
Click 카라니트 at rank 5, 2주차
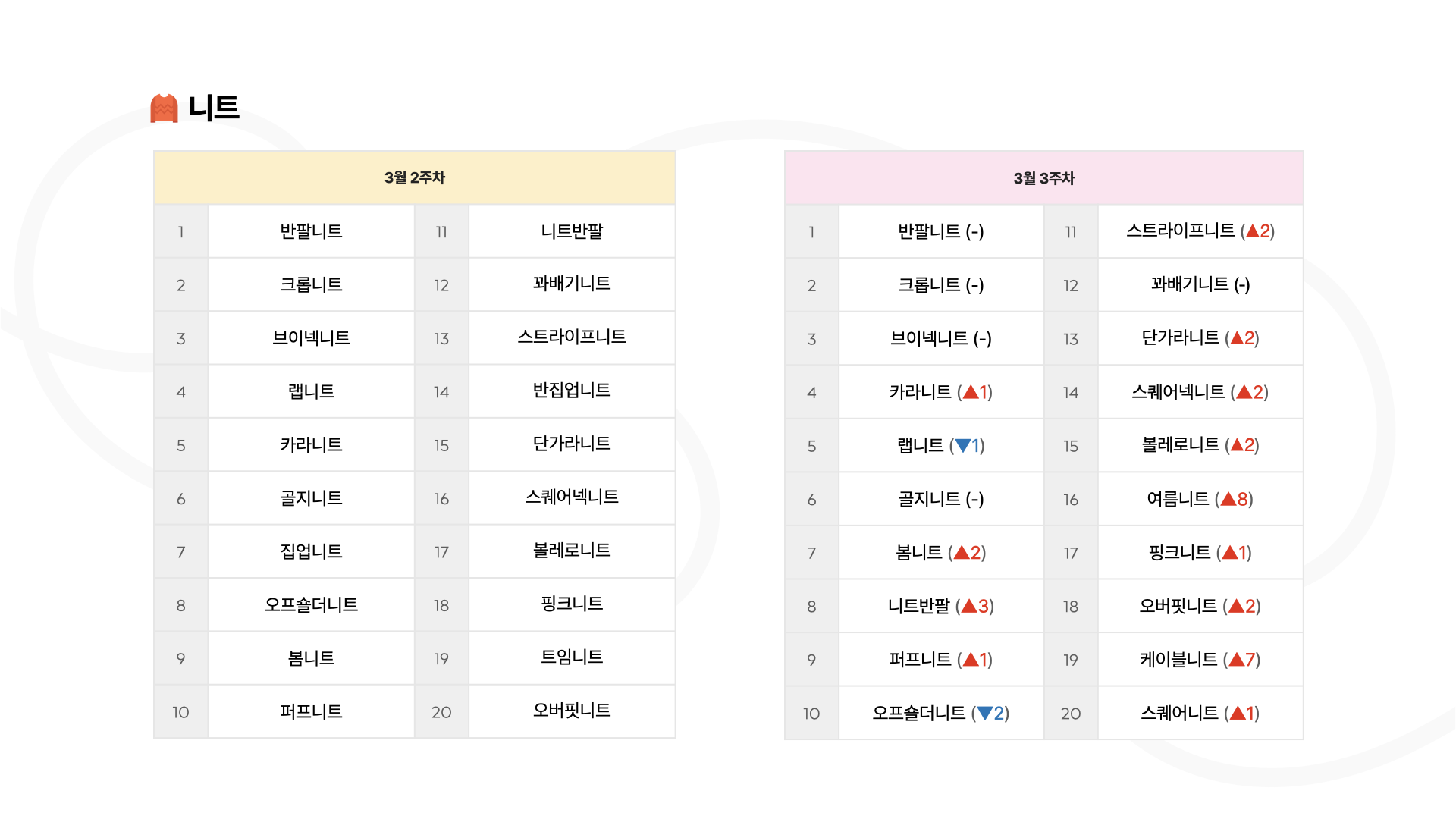click(311, 444)
